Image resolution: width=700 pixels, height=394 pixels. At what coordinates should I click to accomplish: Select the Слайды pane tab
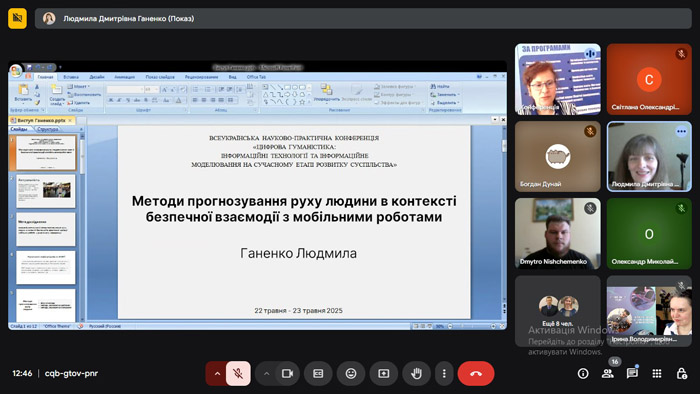(x=19, y=129)
